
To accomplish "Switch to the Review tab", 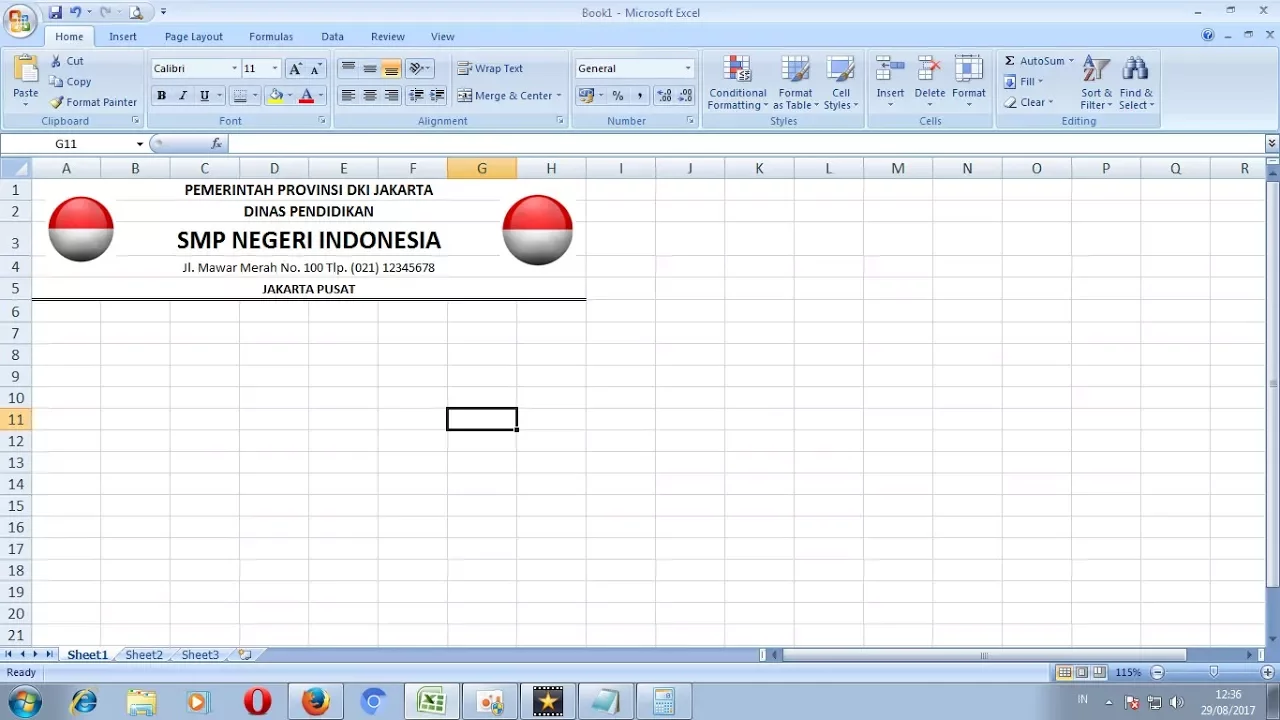I will (x=388, y=37).
